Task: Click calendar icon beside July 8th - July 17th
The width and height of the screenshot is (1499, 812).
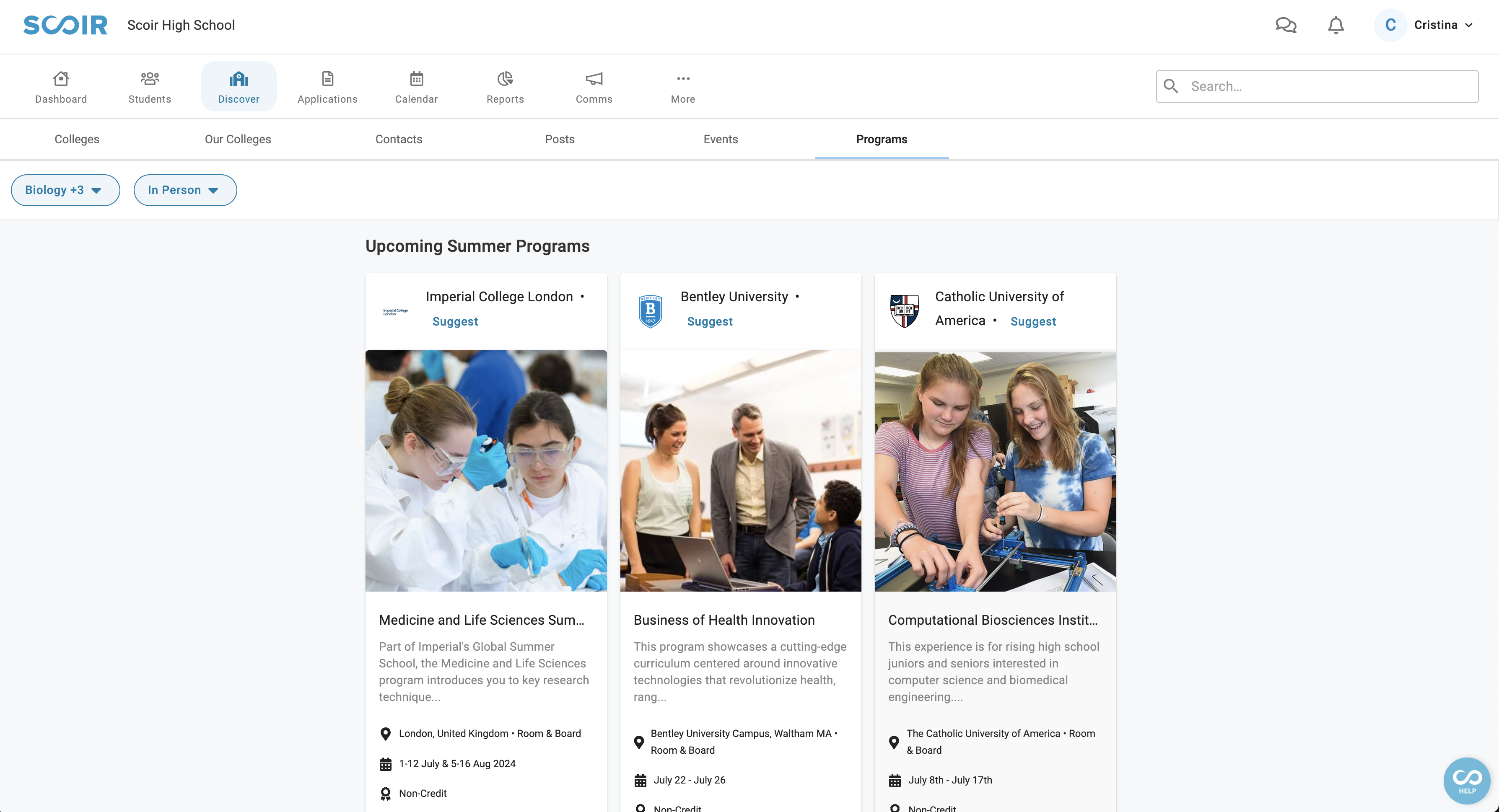Action: click(x=895, y=781)
